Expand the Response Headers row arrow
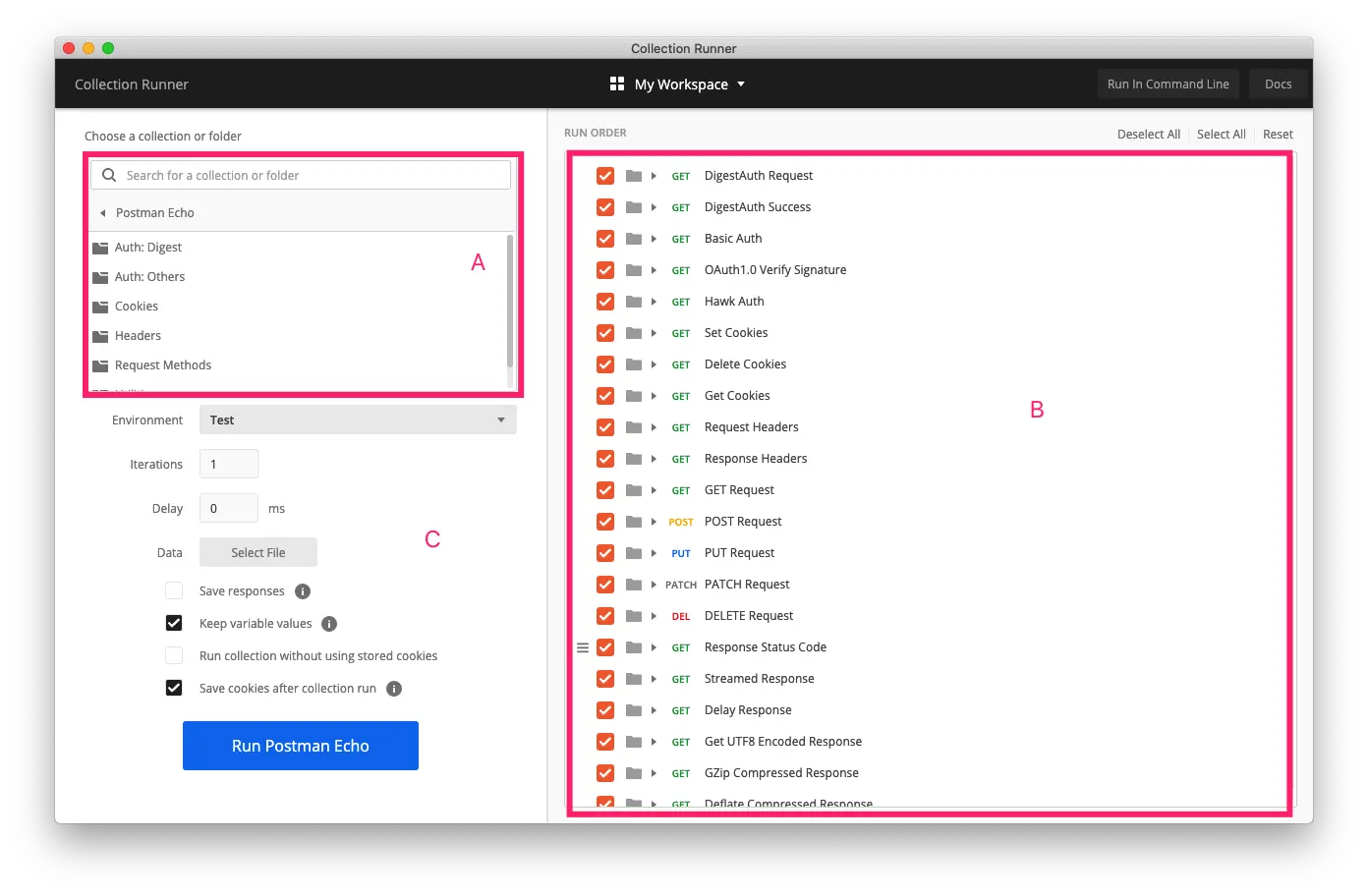1368x896 pixels. pyautogui.click(x=654, y=459)
